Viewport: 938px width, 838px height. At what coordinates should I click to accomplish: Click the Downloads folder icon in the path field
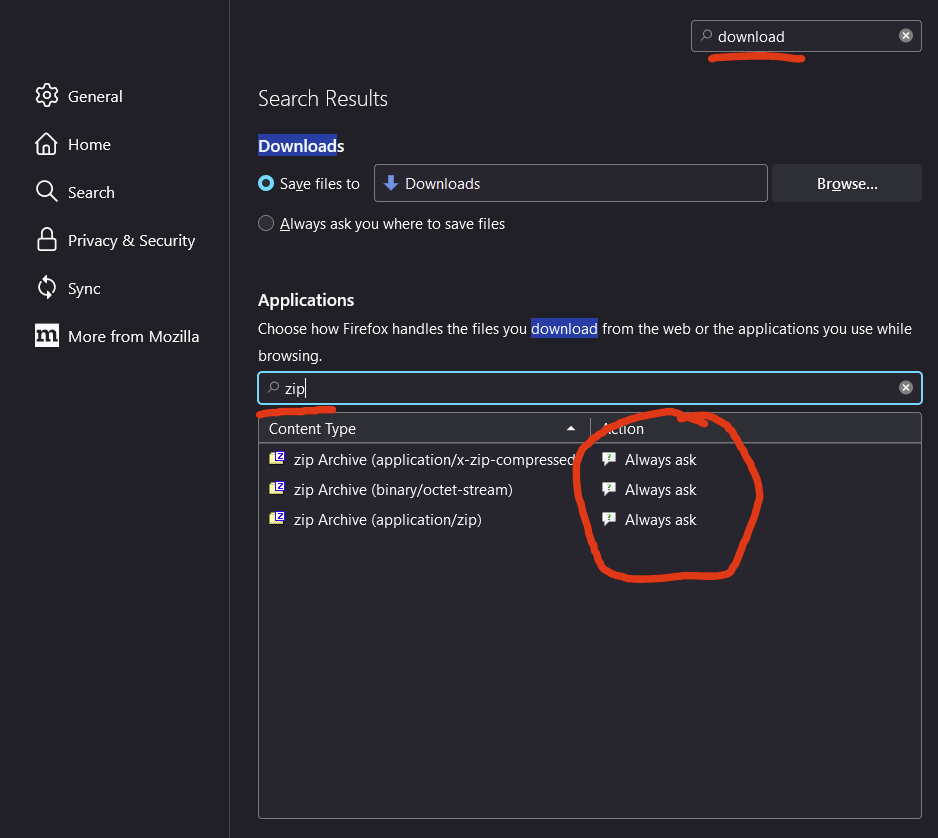click(x=390, y=183)
